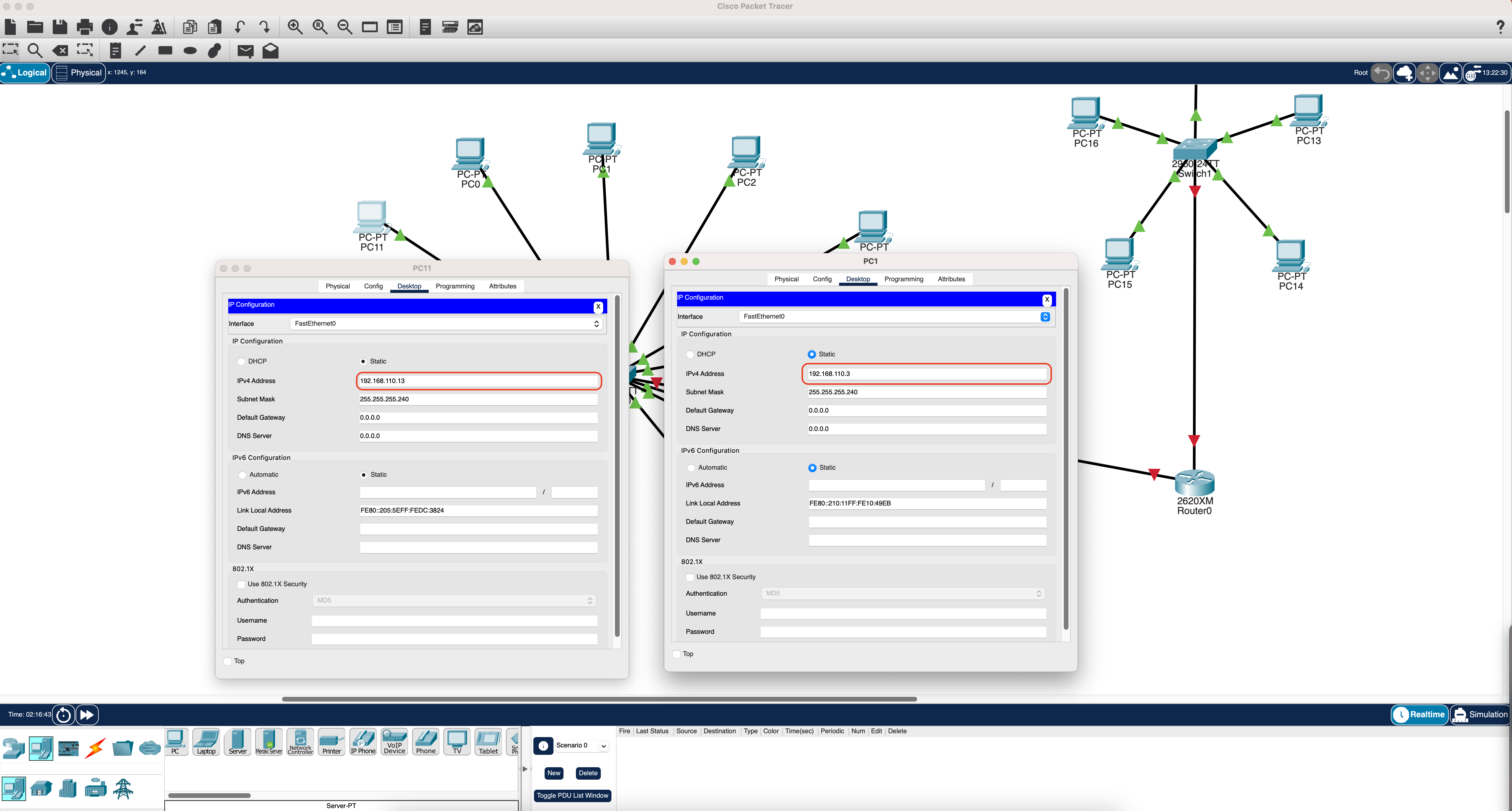Click the Add Complex PDU open envelope
Screen dimensions: 1512x811
click(x=270, y=51)
